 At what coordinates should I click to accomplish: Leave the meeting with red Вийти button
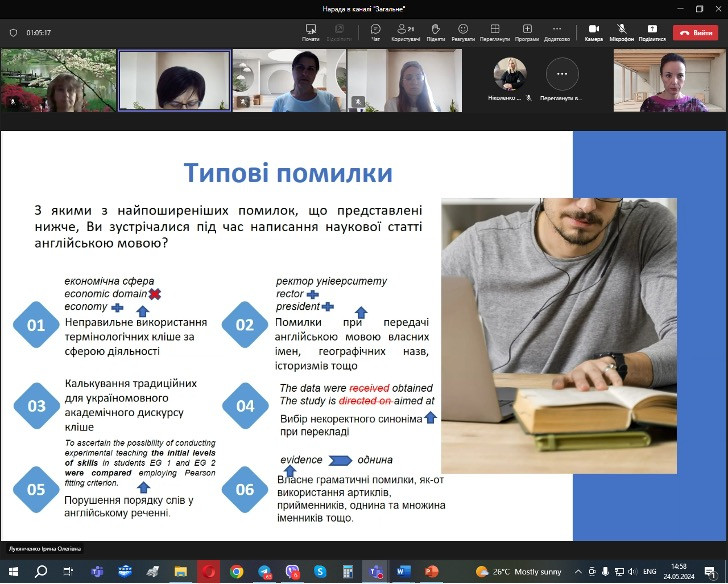(x=695, y=32)
